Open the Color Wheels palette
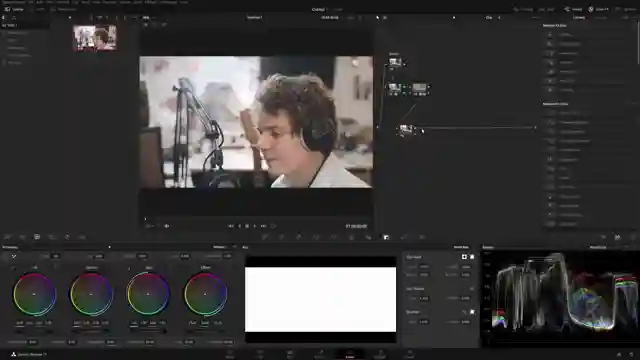This screenshot has width=640, height=360. point(37,237)
